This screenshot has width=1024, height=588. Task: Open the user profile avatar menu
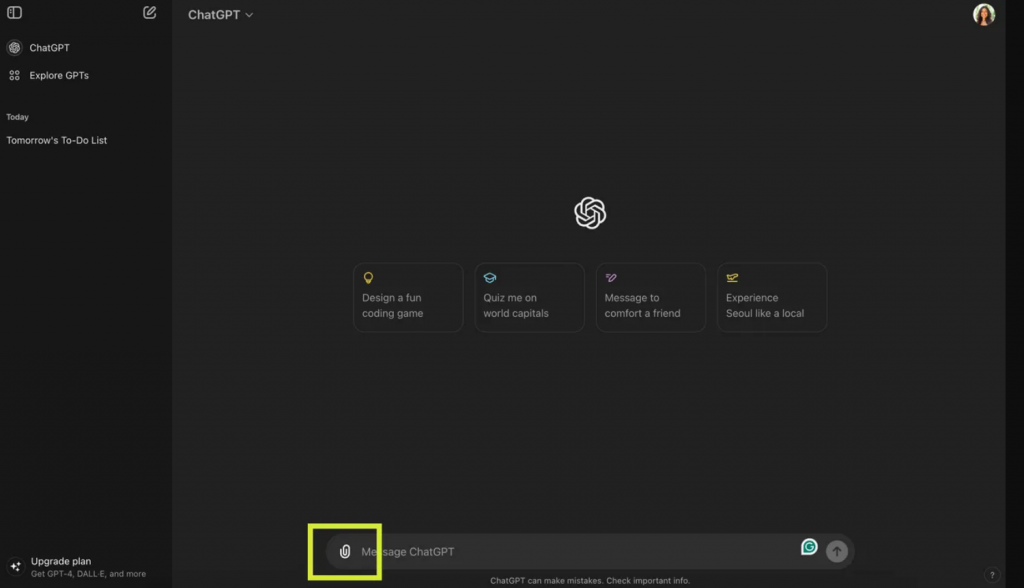pyautogui.click(x=984, y=14)
